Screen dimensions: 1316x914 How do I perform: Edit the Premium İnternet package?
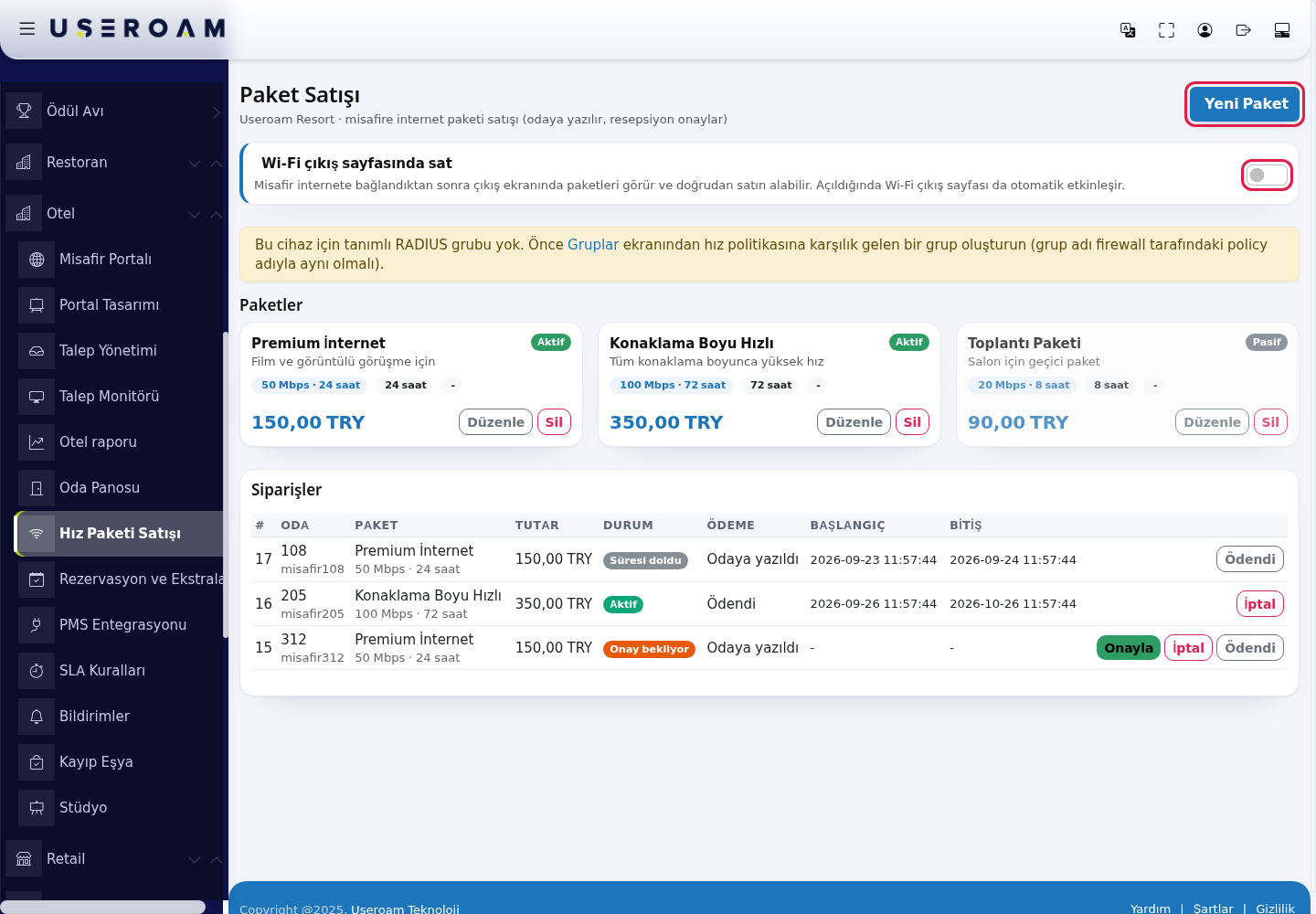coord(495,422)
